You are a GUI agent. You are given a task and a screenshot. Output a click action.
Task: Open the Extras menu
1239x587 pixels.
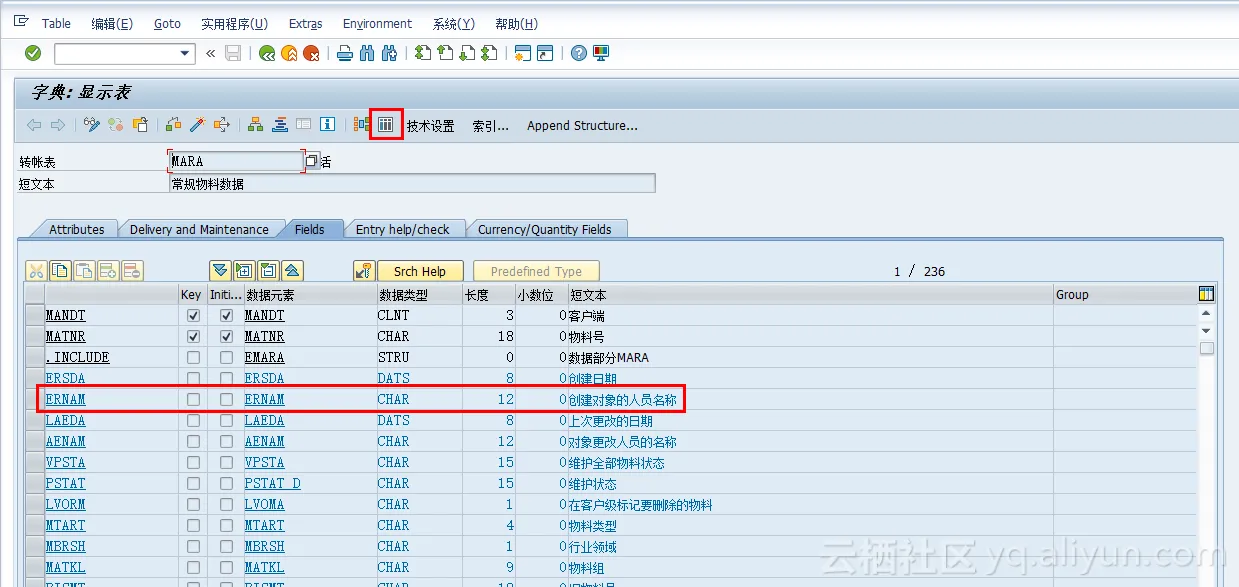[306, 23]
